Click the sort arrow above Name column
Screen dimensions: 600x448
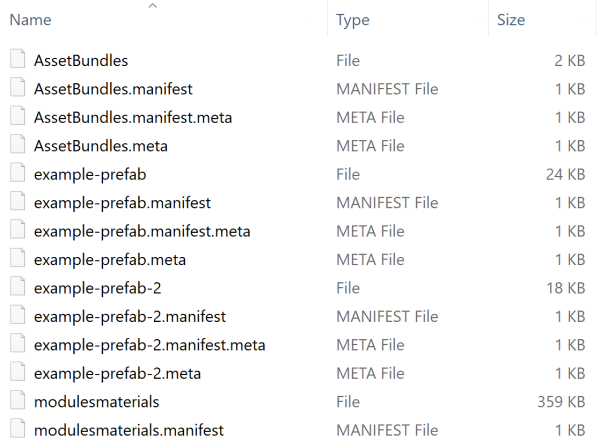click(152, 6)
